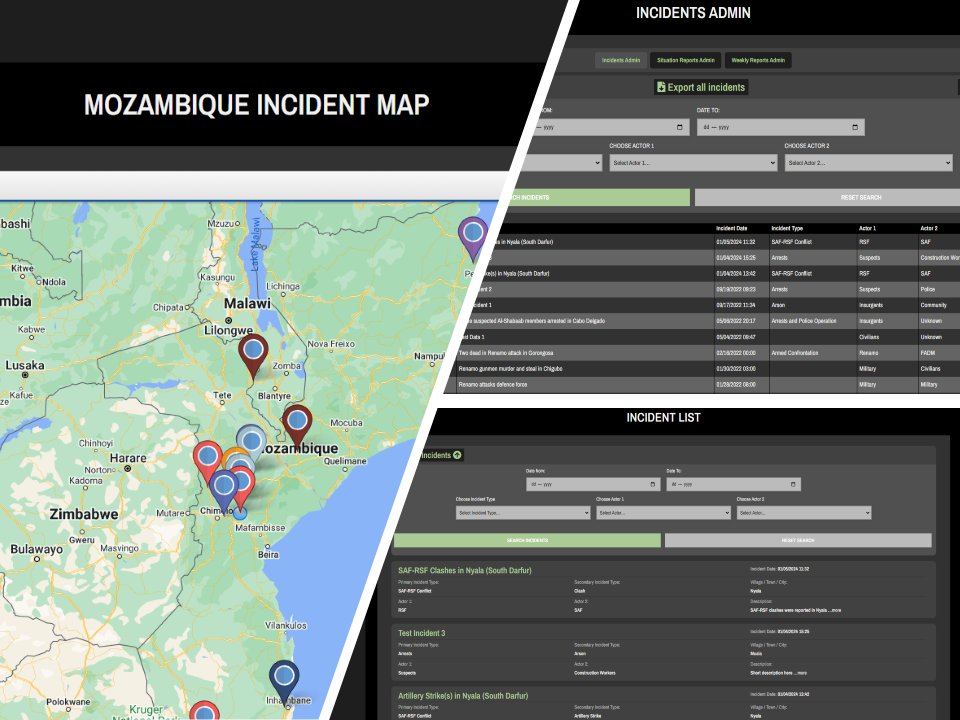Open the Choose Actor 2 admin dropdown
960x720 pixels.
(867, 162)
